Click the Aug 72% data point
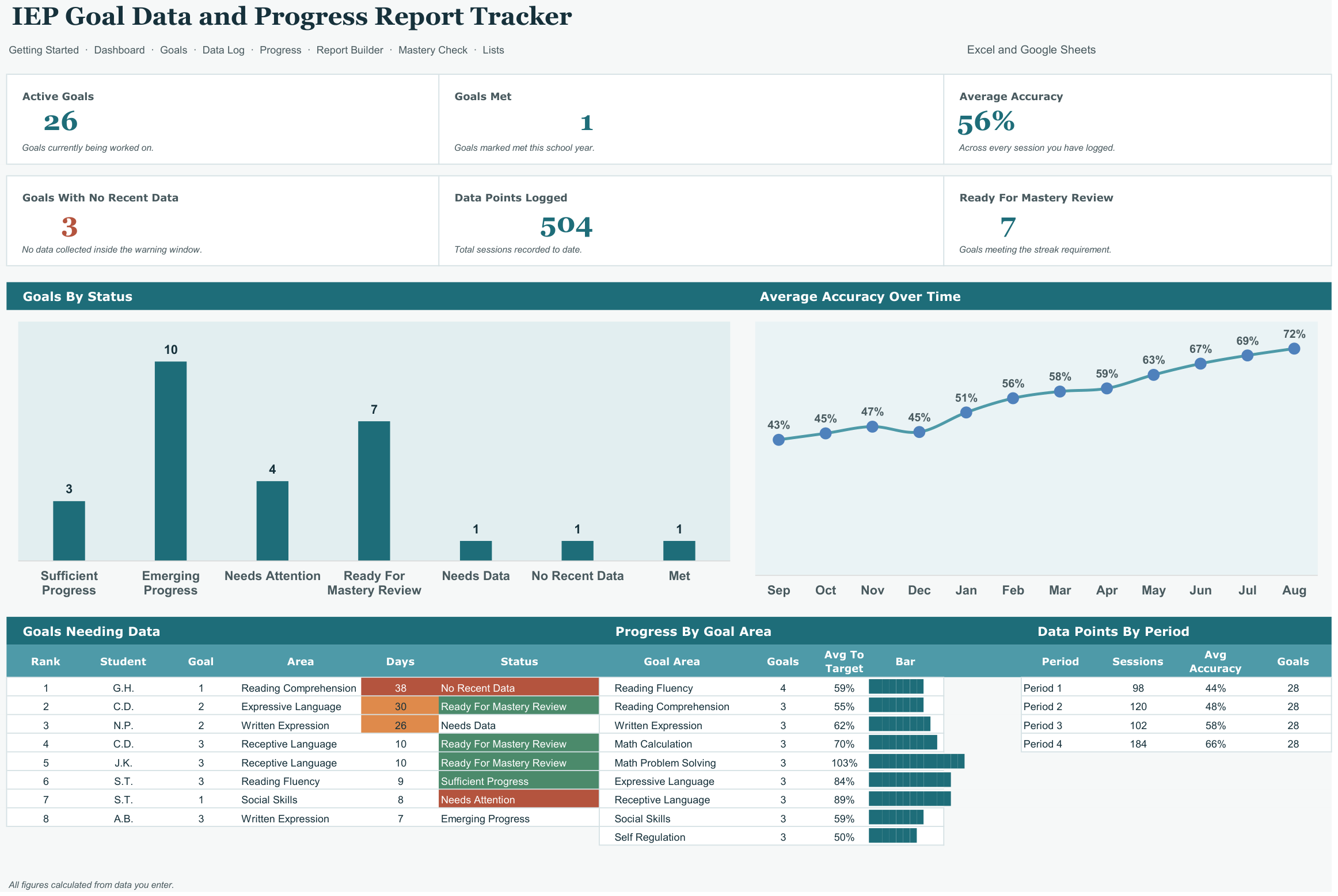 (1294, 349)
